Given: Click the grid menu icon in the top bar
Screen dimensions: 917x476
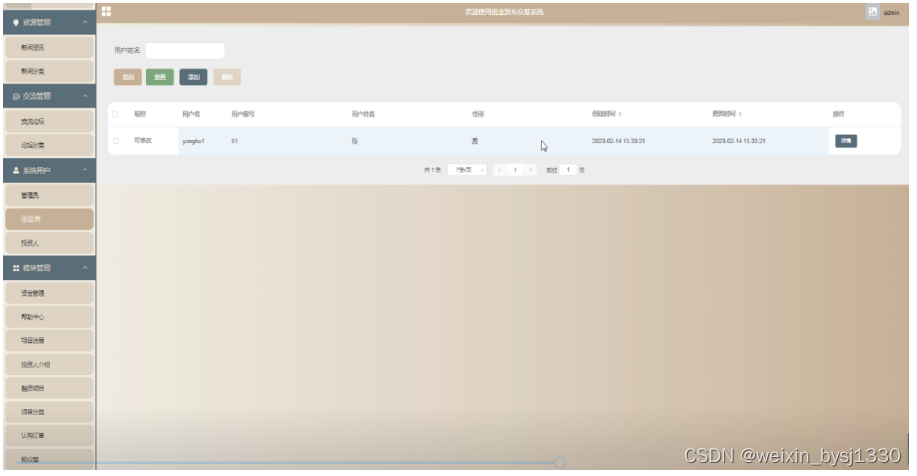Looking at the screenshot, I should 106,11.
